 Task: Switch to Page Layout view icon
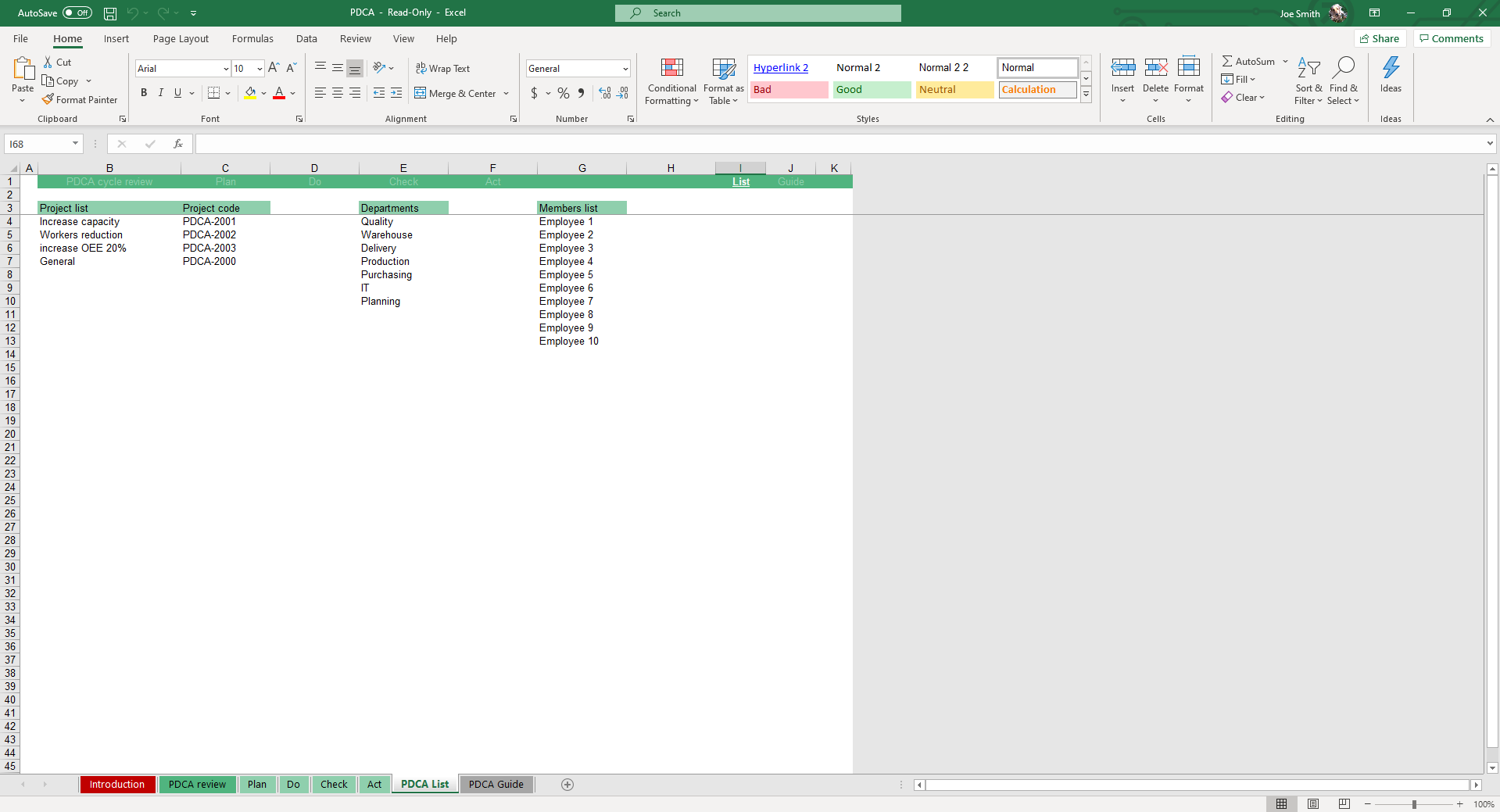pyautogui.click(x=1313, y=804)
